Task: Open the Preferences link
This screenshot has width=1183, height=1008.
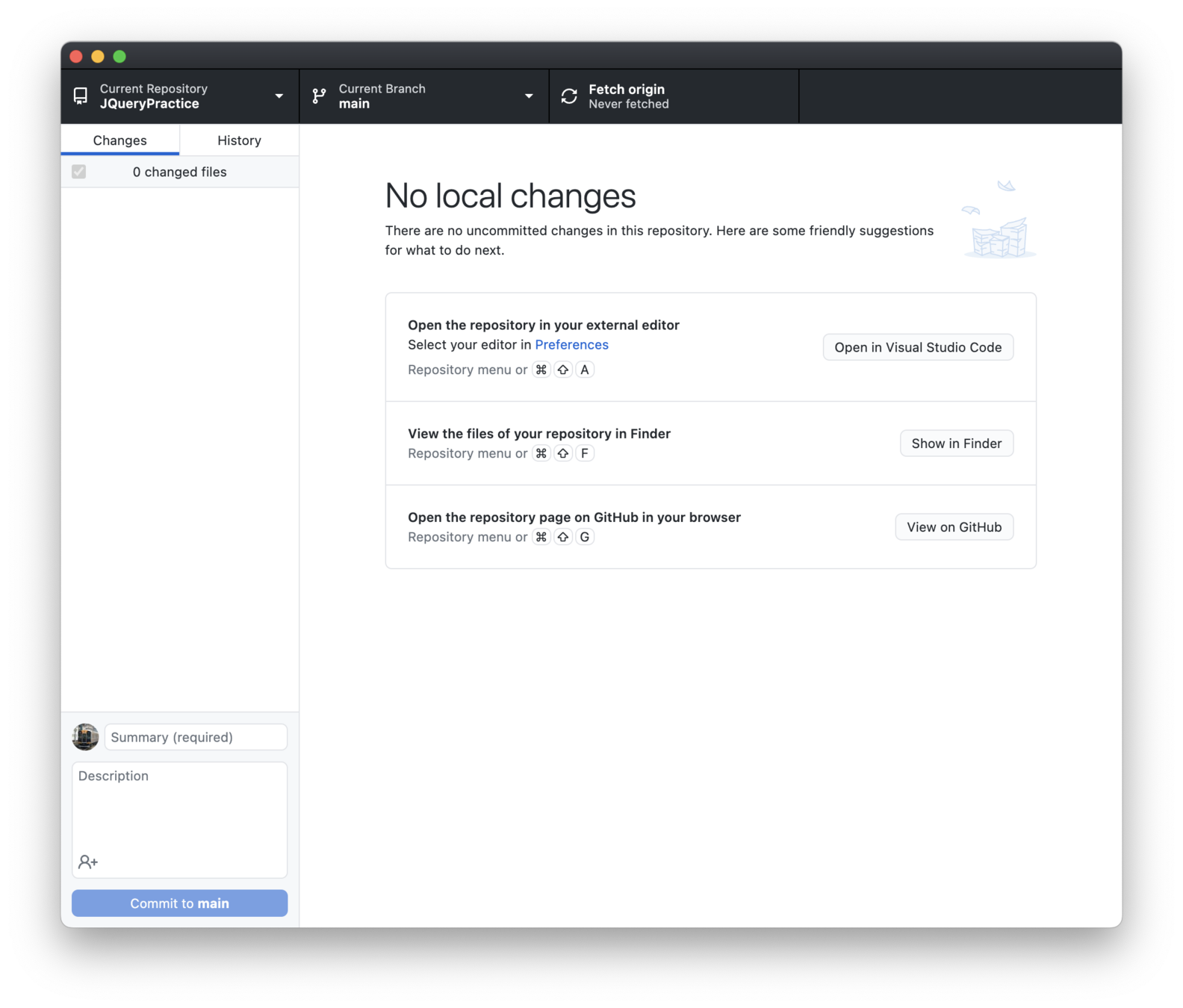Action: tap(571, 344)
